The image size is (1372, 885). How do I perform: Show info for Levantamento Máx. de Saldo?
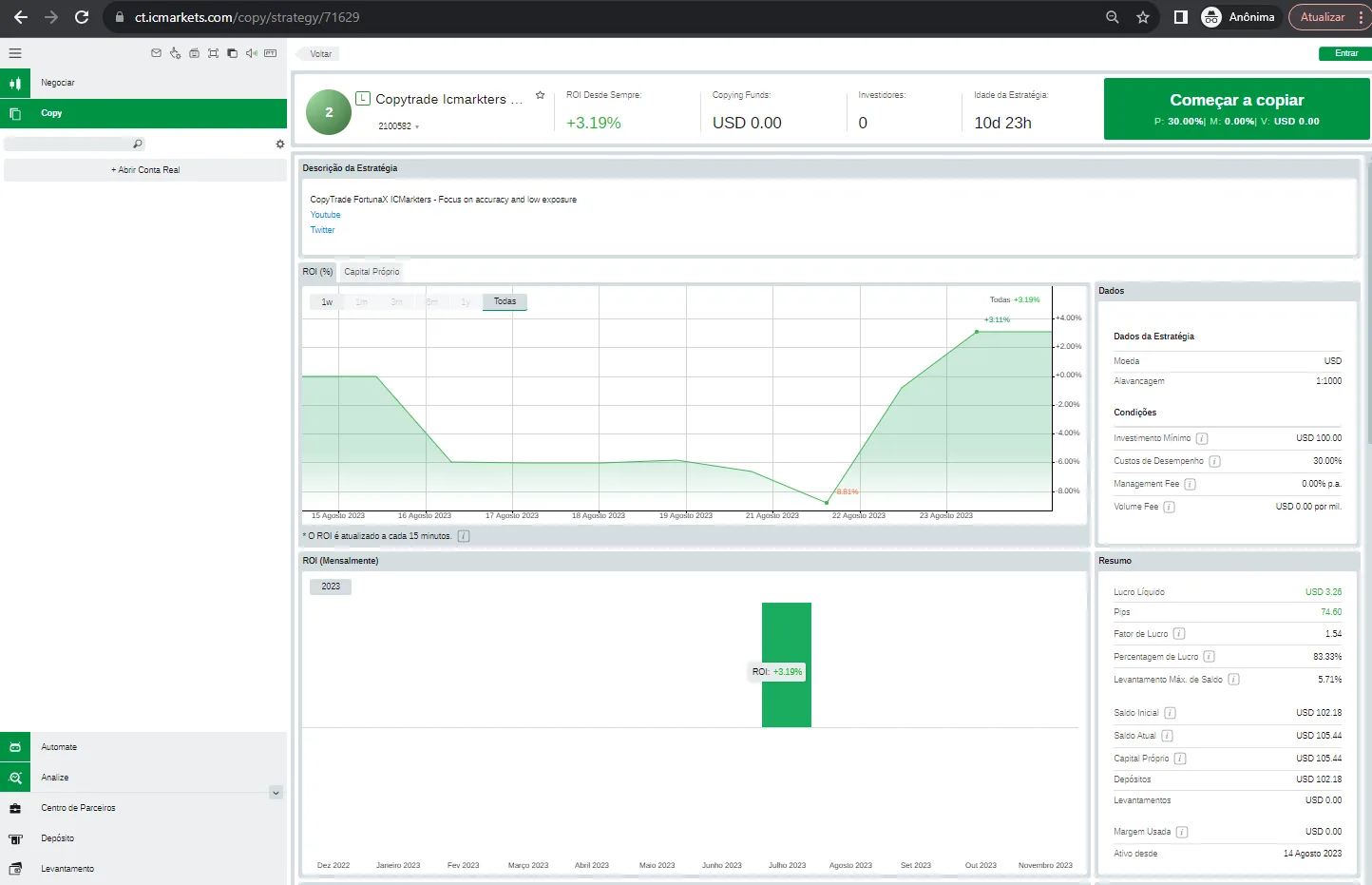click(1233, 680)
